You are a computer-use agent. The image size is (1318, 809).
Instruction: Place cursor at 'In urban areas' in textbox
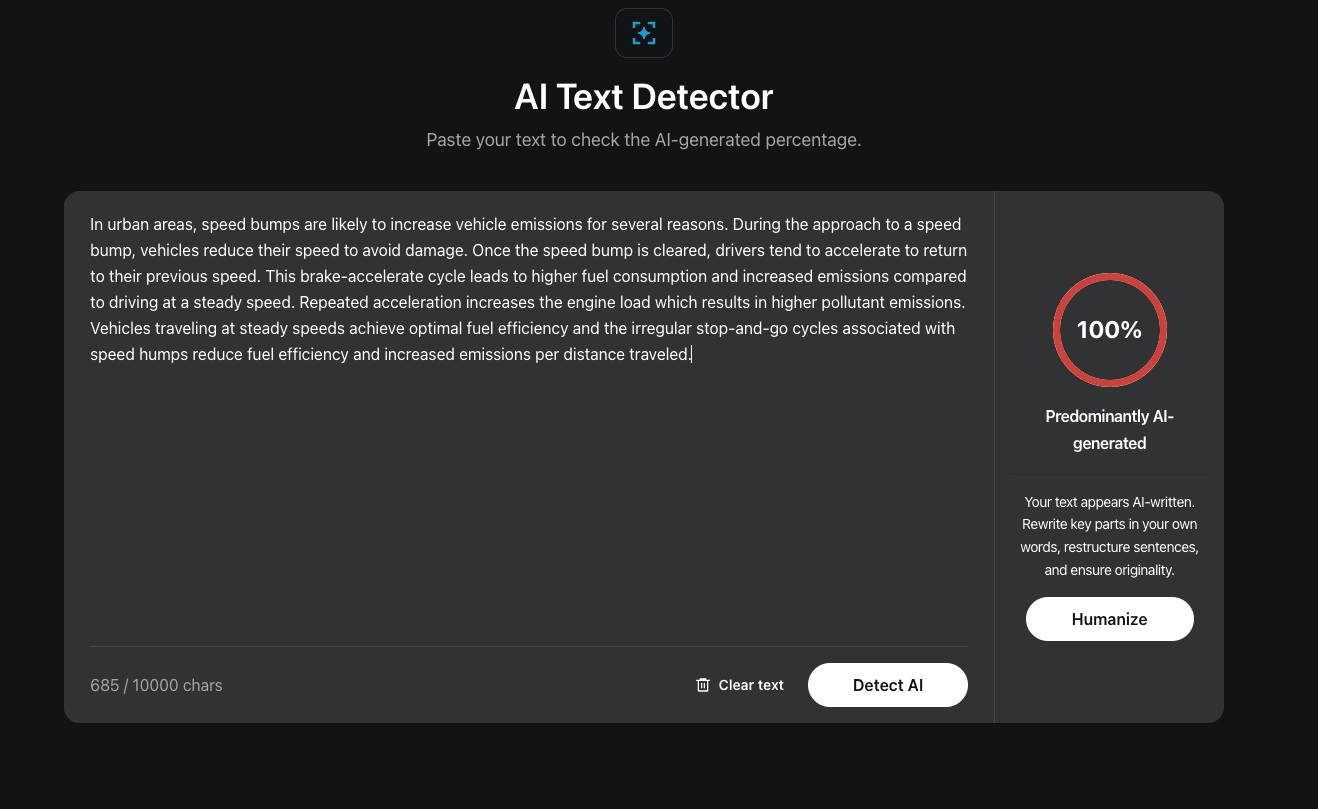(x=141, y=224)
